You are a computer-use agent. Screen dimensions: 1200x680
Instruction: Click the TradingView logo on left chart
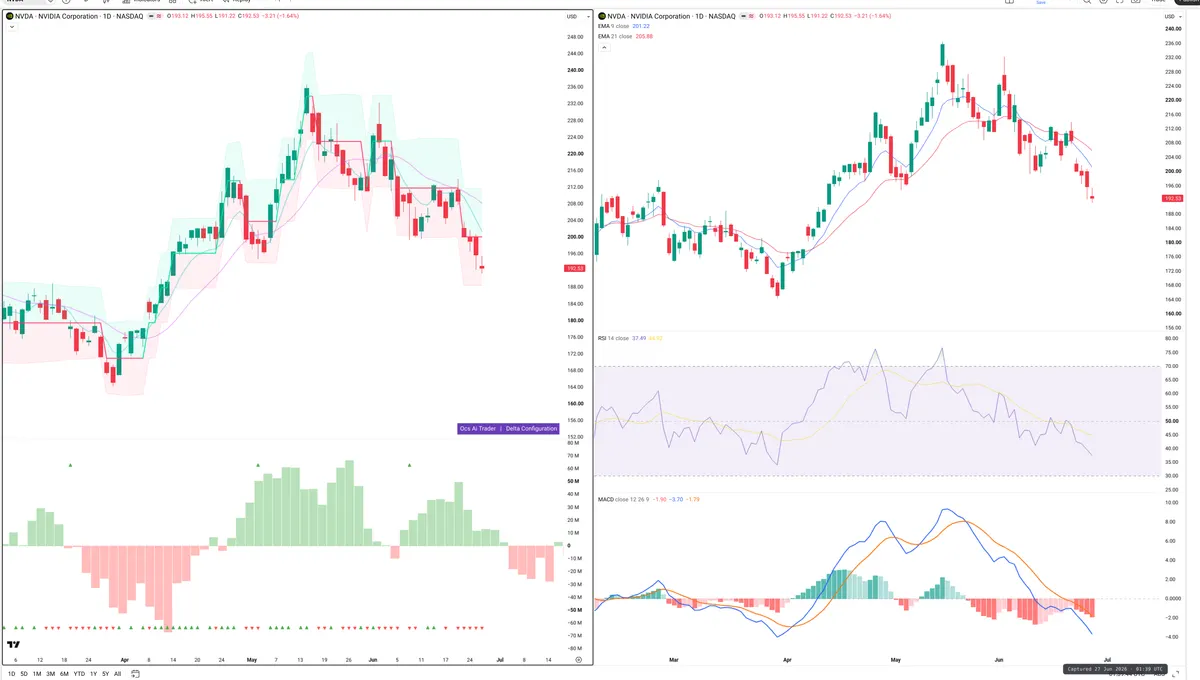click(x=14, y=646)
